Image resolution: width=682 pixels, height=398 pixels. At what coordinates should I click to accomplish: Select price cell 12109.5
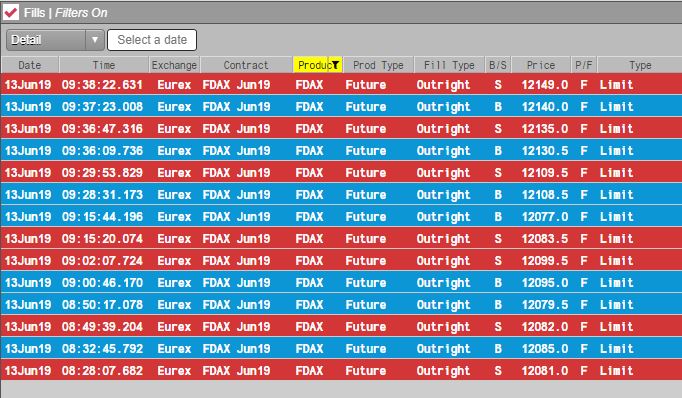(545, 172)
